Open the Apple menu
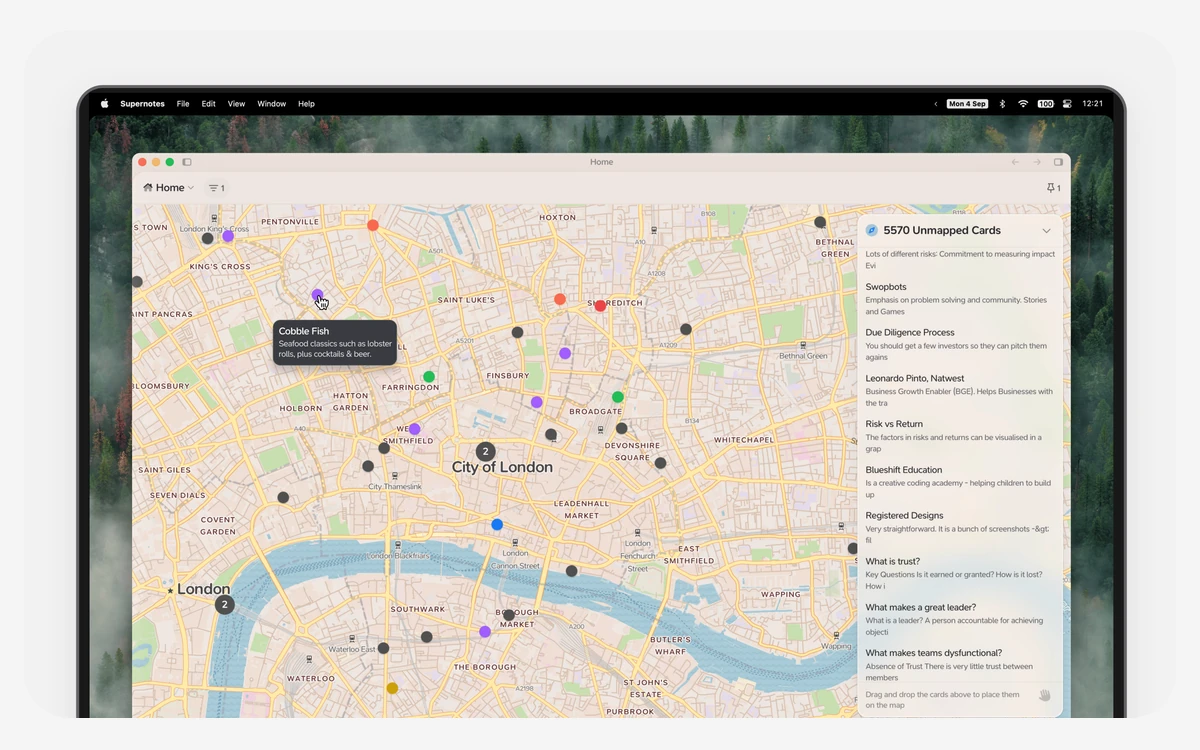1200x750 pixels. pyautogui.click(x=104, y=103)
